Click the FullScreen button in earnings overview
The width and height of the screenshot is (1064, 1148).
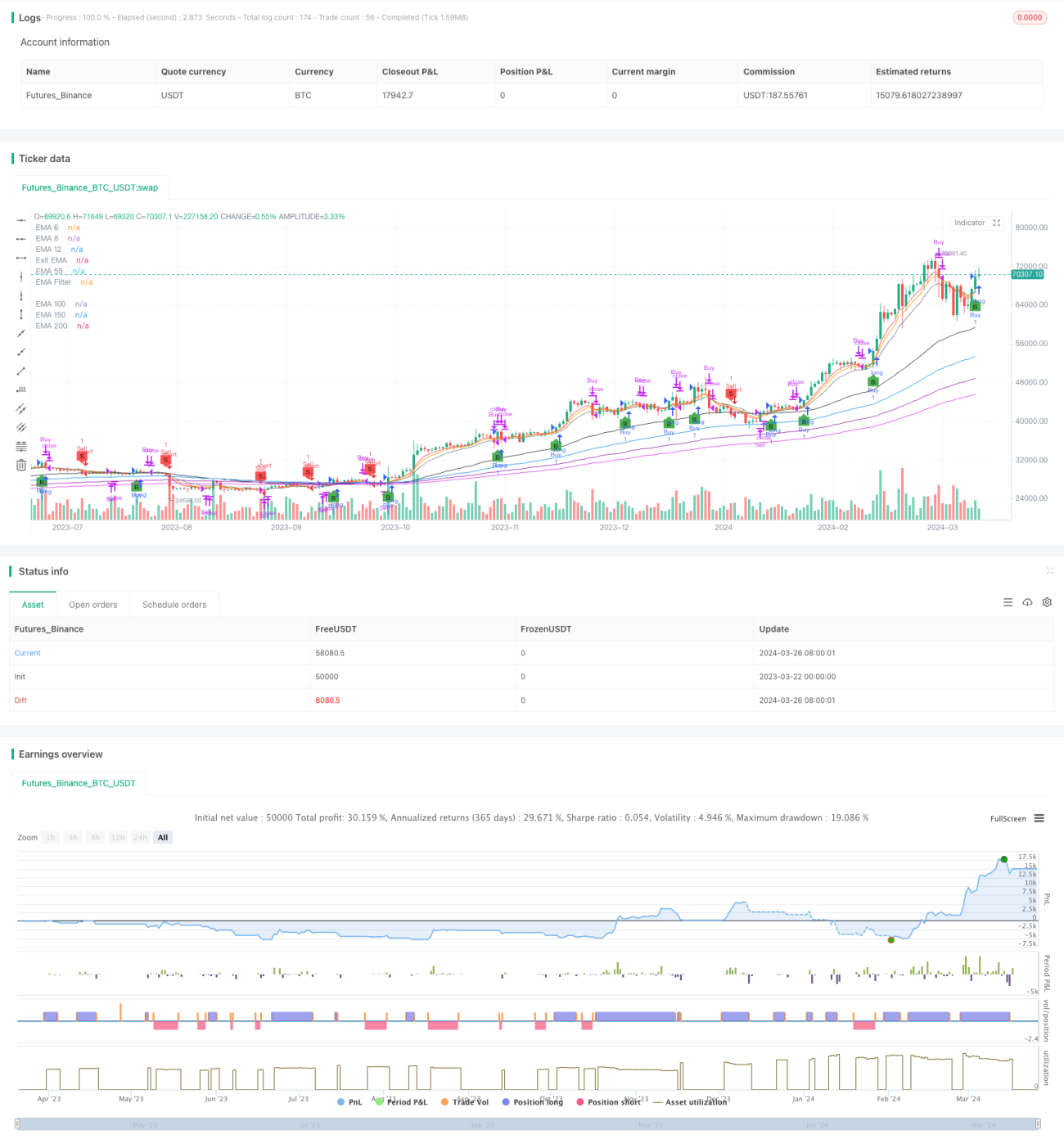1008,818
